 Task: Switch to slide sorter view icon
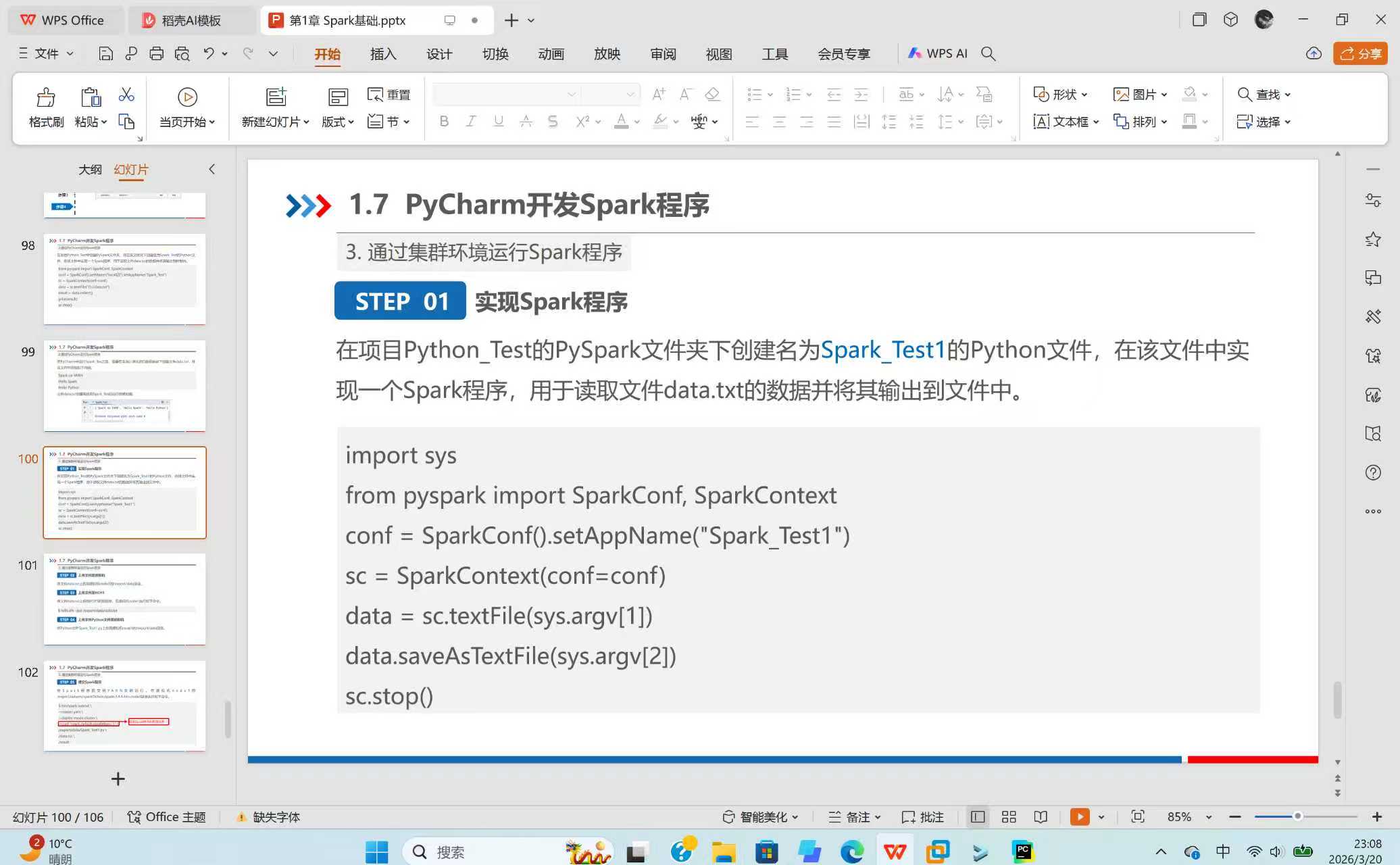click(x=1009, y=817)
